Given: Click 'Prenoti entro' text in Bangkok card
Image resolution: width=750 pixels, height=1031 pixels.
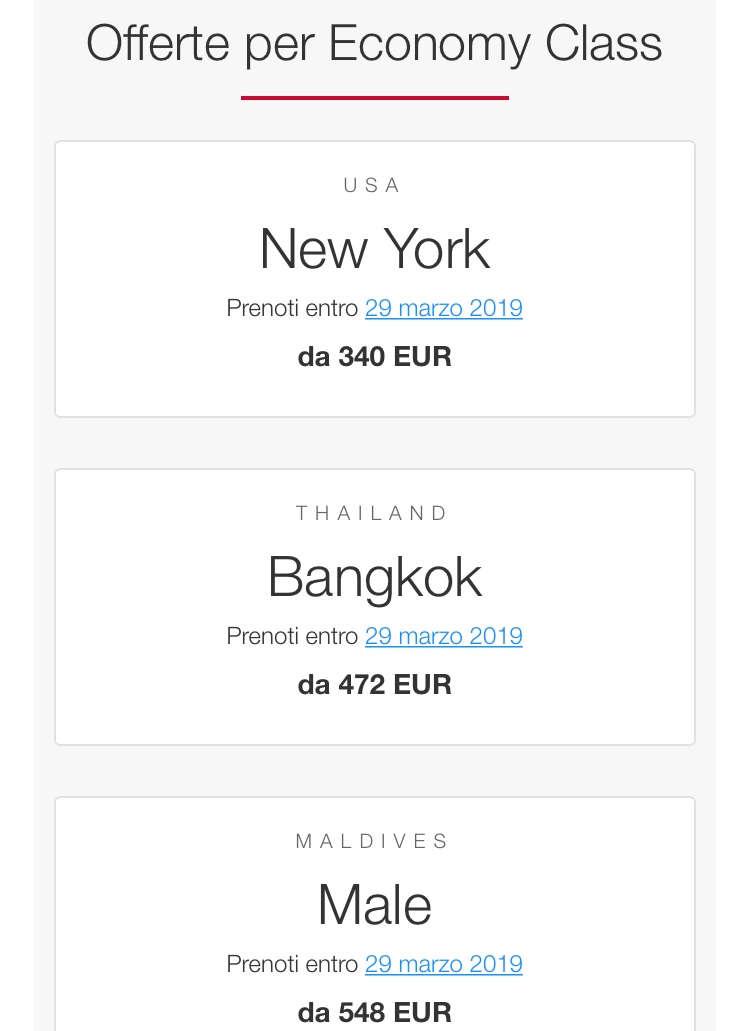Looking at the screenshot, I should pyautogui.click(x=292, y=636).
